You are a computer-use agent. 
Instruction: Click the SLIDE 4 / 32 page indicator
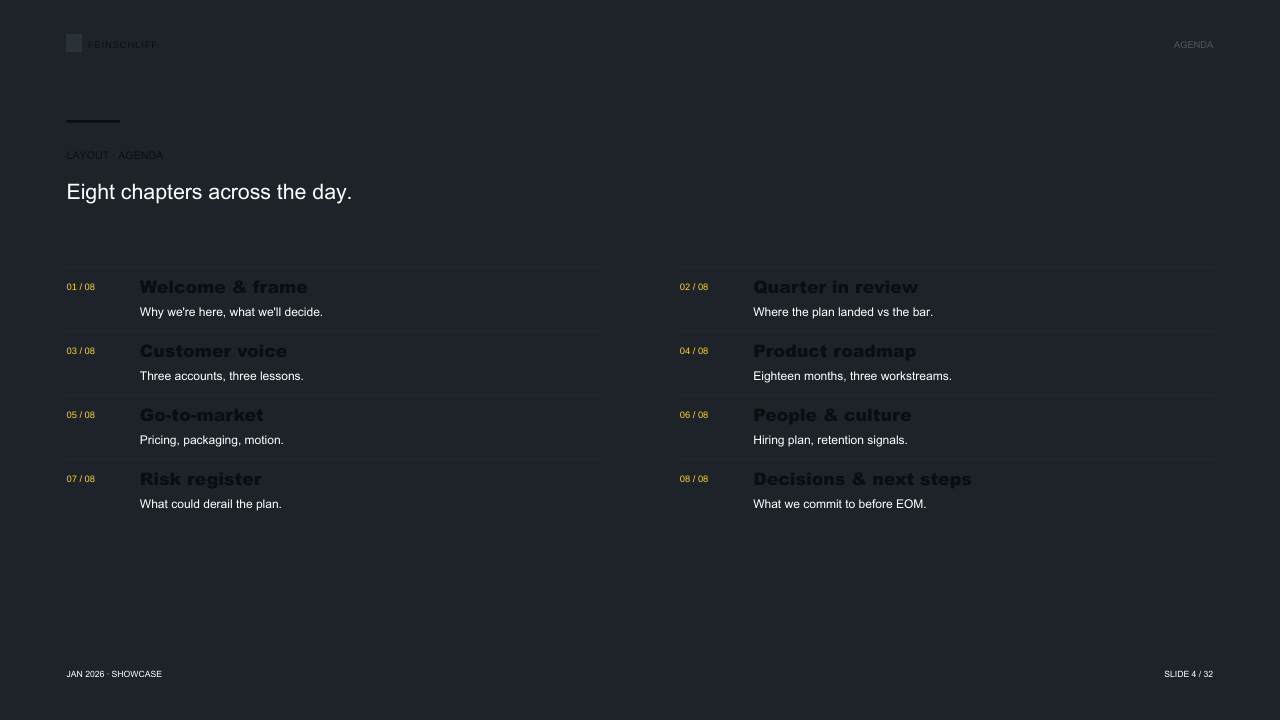click(1189, 674)
